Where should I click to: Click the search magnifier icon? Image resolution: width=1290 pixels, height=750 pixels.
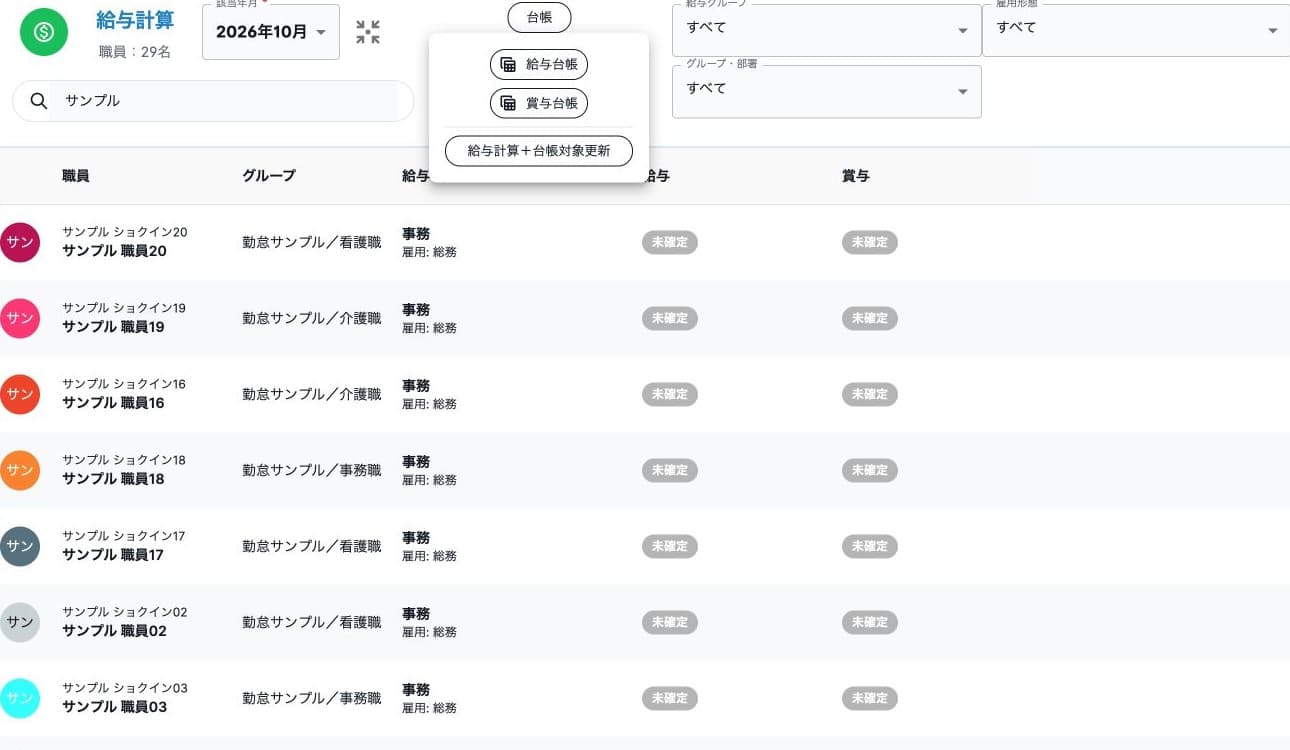[x=39, y=101]
